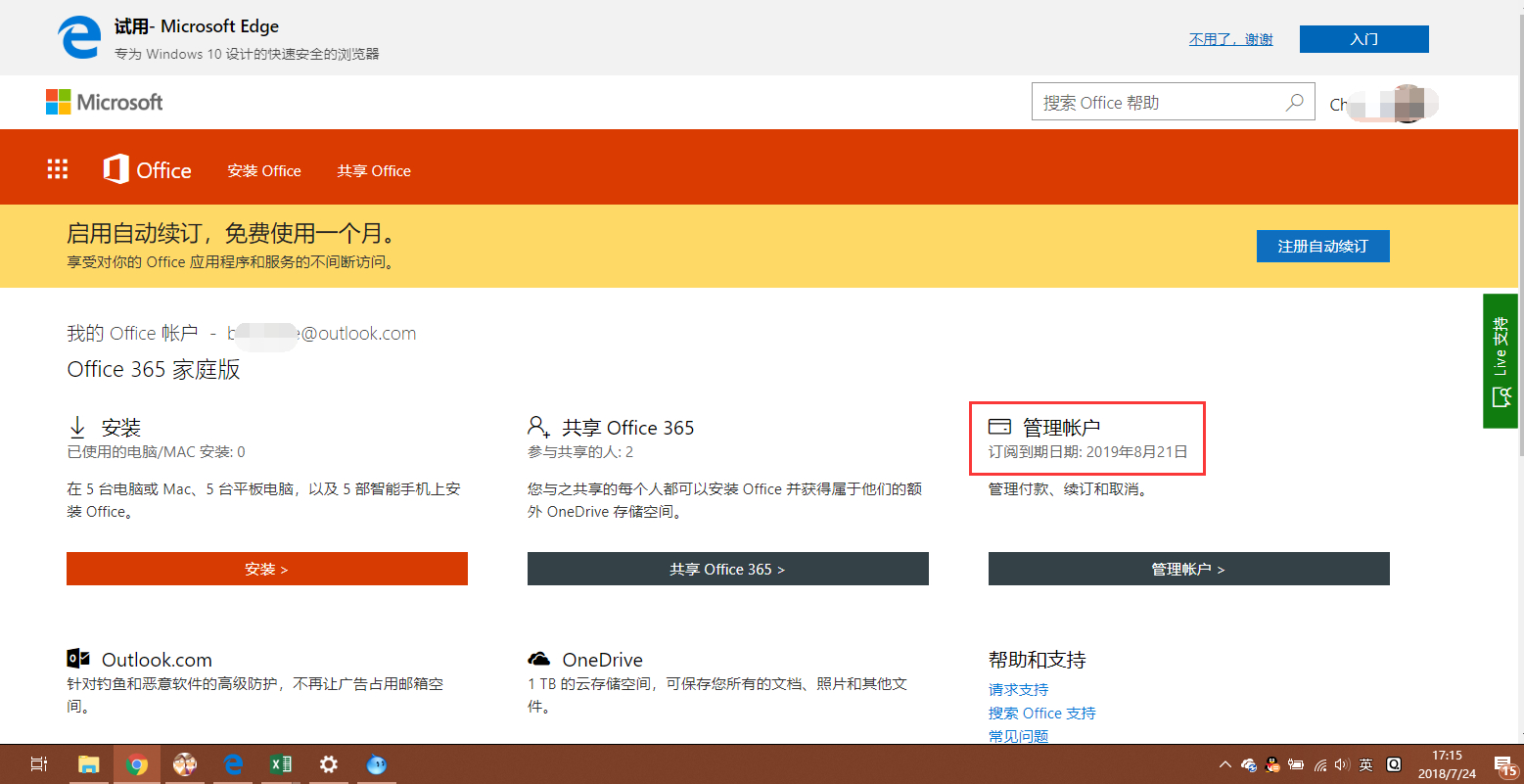Click the Outlook.com heading

[157, 660]
